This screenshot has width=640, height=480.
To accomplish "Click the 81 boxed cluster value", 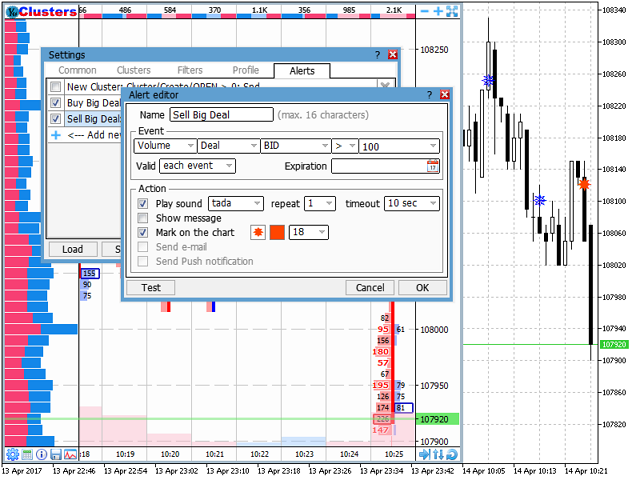I will tap(404, 408).
